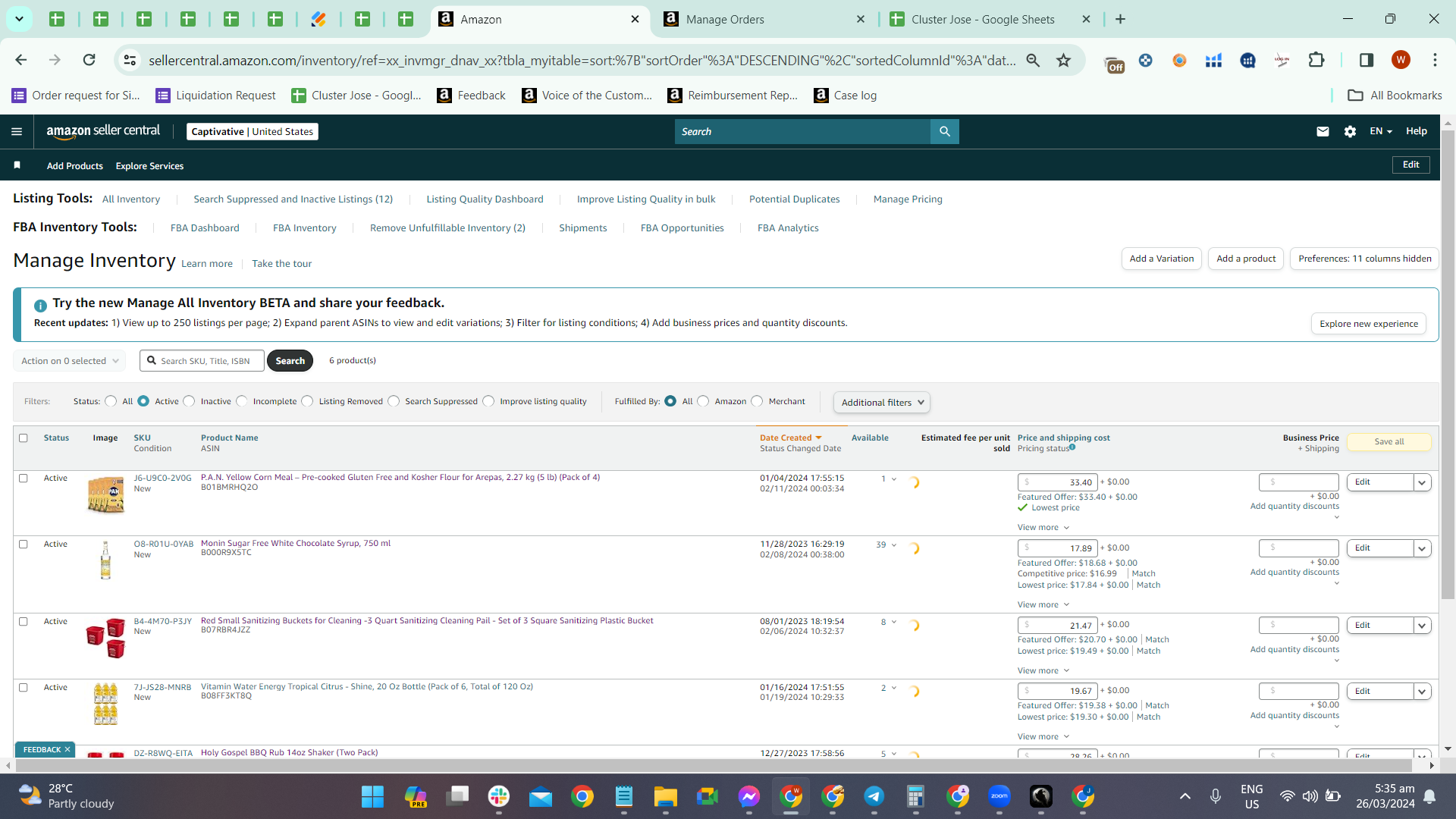The width and height of the screenshot is (1456, 819).
Task: Select the checkbox for Monin Sugar Free Syrup row
Action: [x=24, y=544]
